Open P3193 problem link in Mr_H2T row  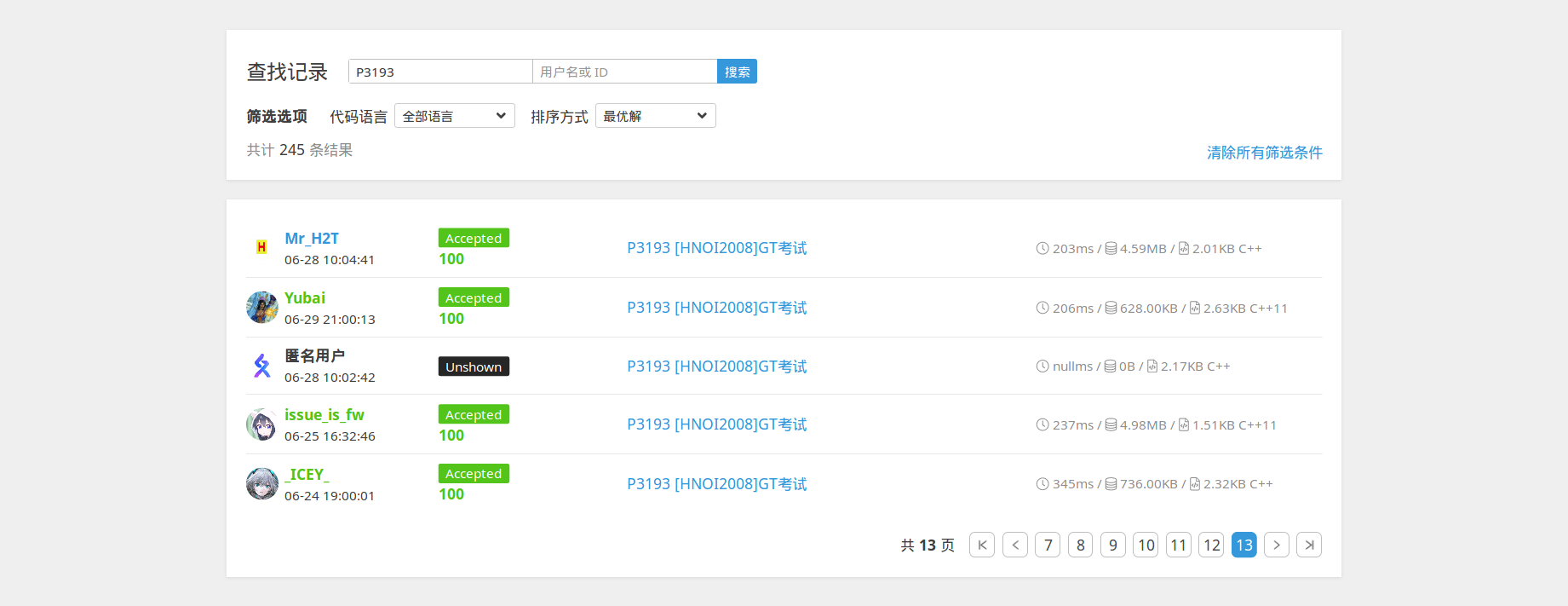click(717, 248)
